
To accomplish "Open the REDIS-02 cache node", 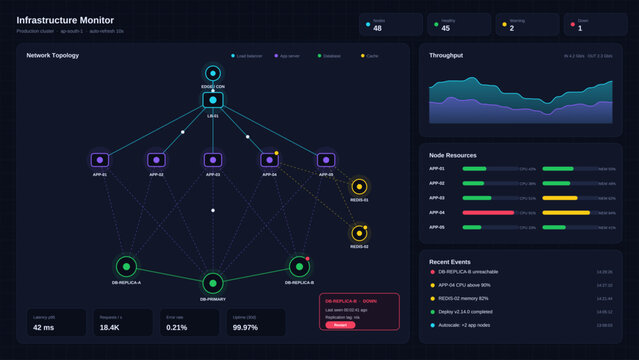I will (x=359, y=234).
